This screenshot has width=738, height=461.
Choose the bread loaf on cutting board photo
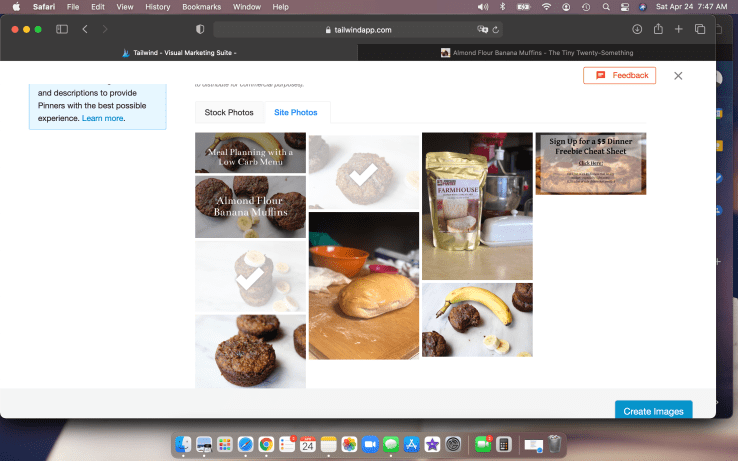[364, 286]
